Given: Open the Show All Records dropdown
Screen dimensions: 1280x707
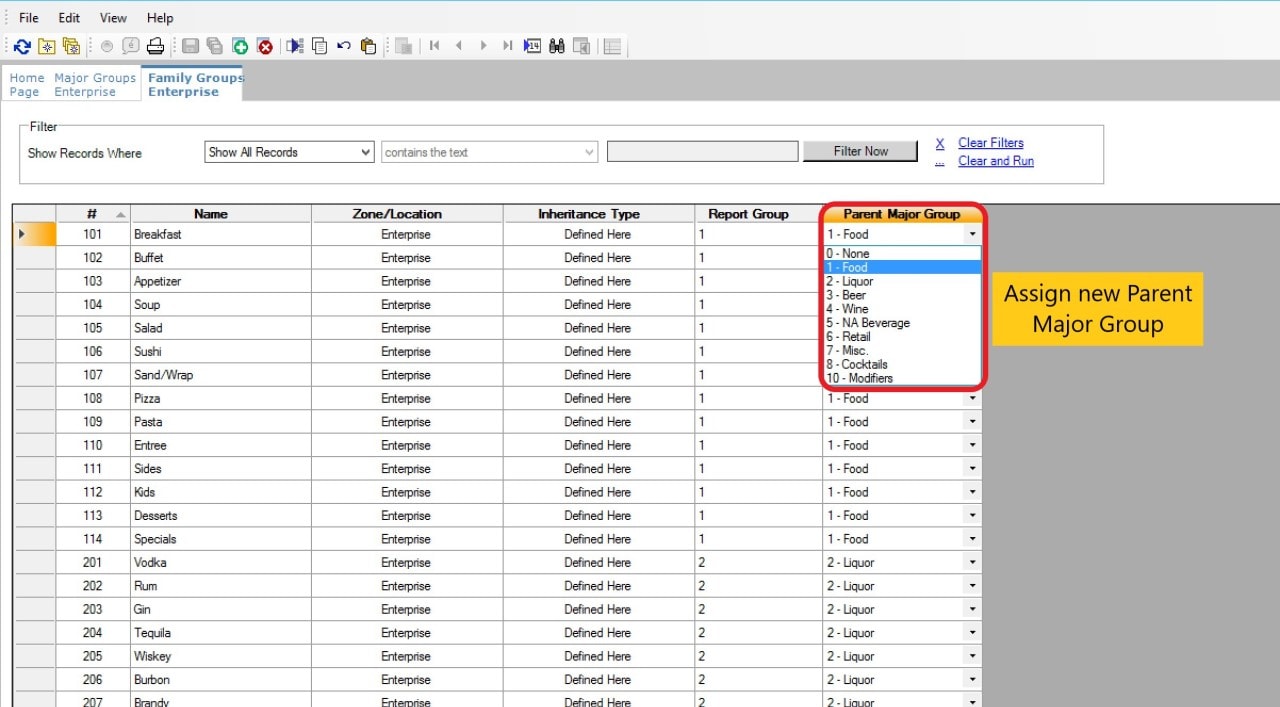Looking at the screenshot, I should click(x=289, y=152).
